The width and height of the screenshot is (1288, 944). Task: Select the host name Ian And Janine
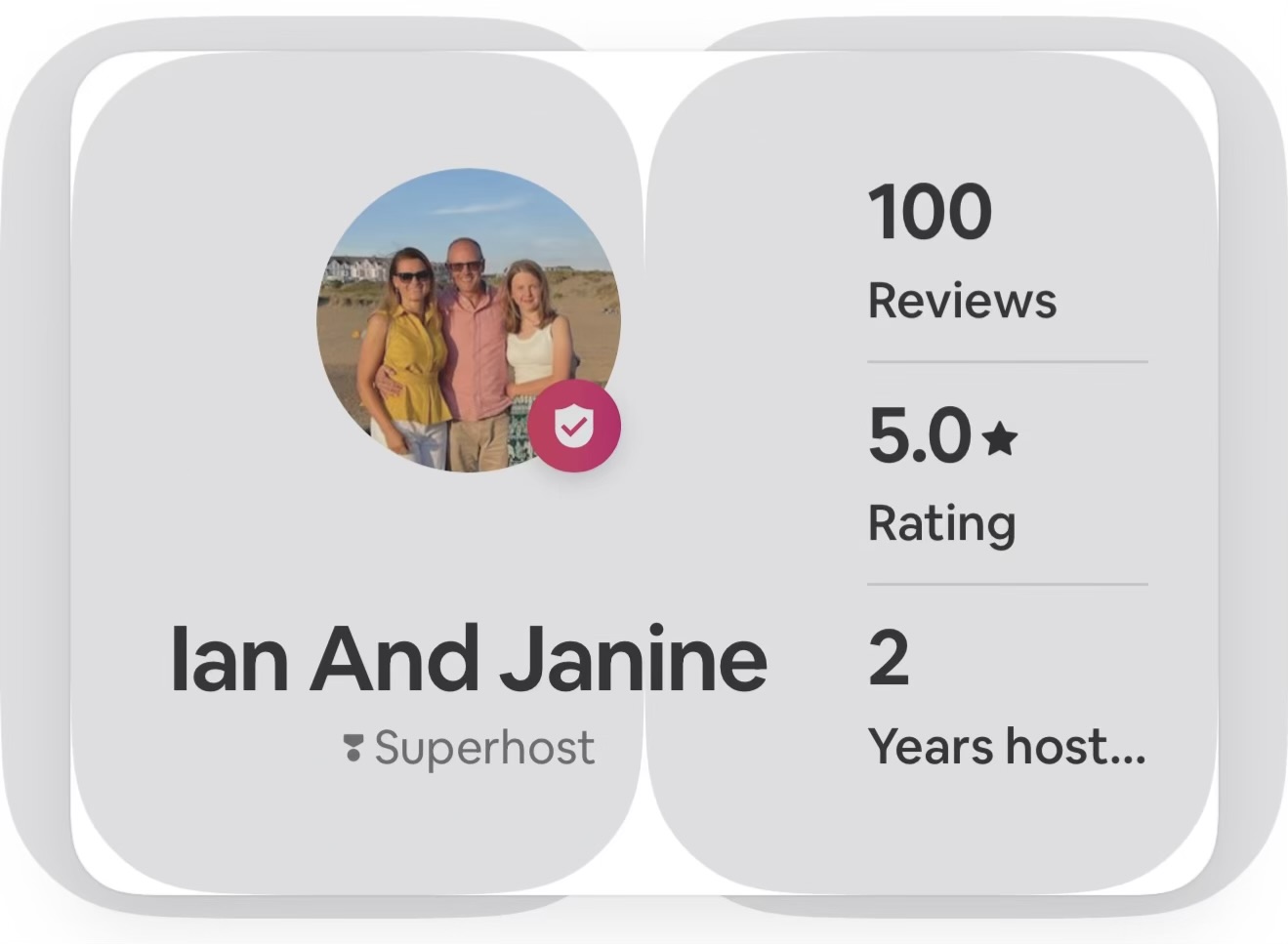(x=469, y=659)
